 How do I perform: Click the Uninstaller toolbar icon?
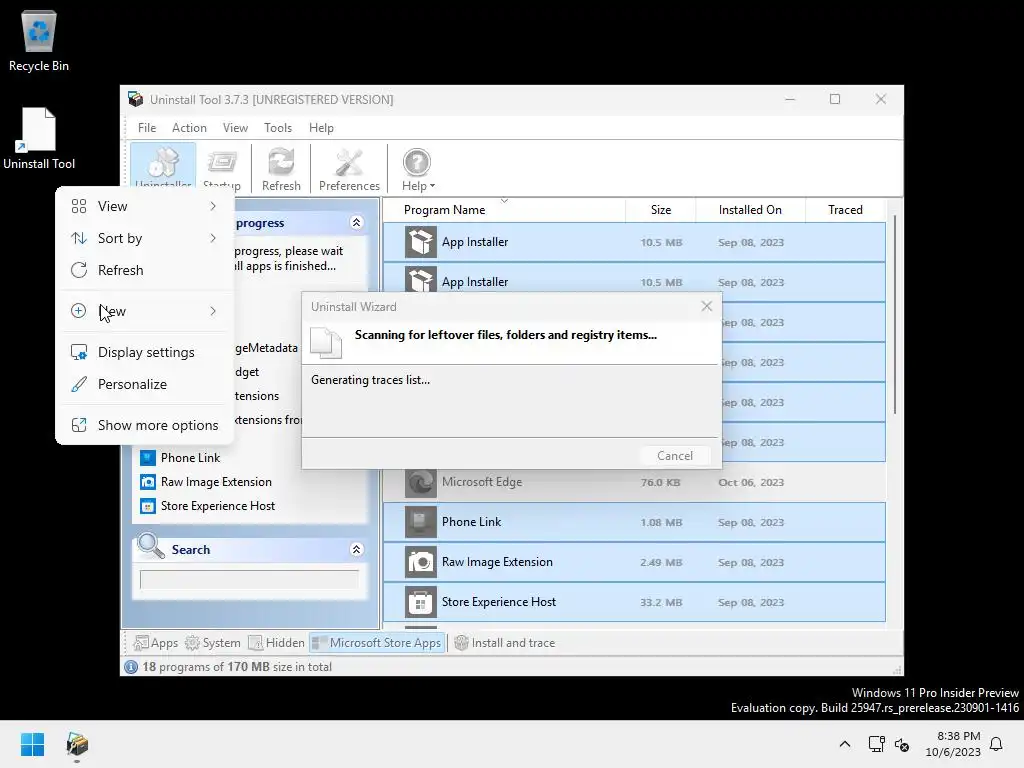coord(163,167)
